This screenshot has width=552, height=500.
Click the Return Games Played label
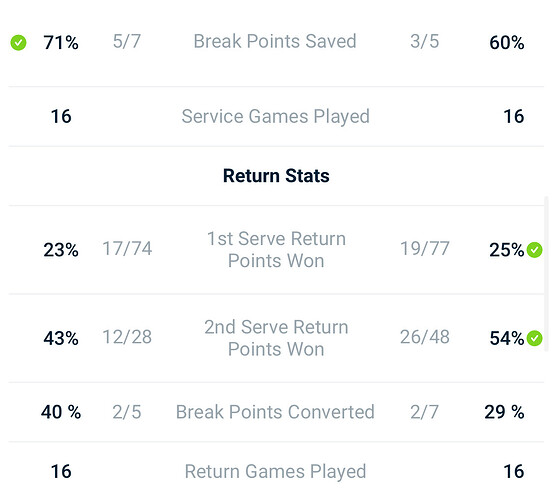[x=276, y=472]
